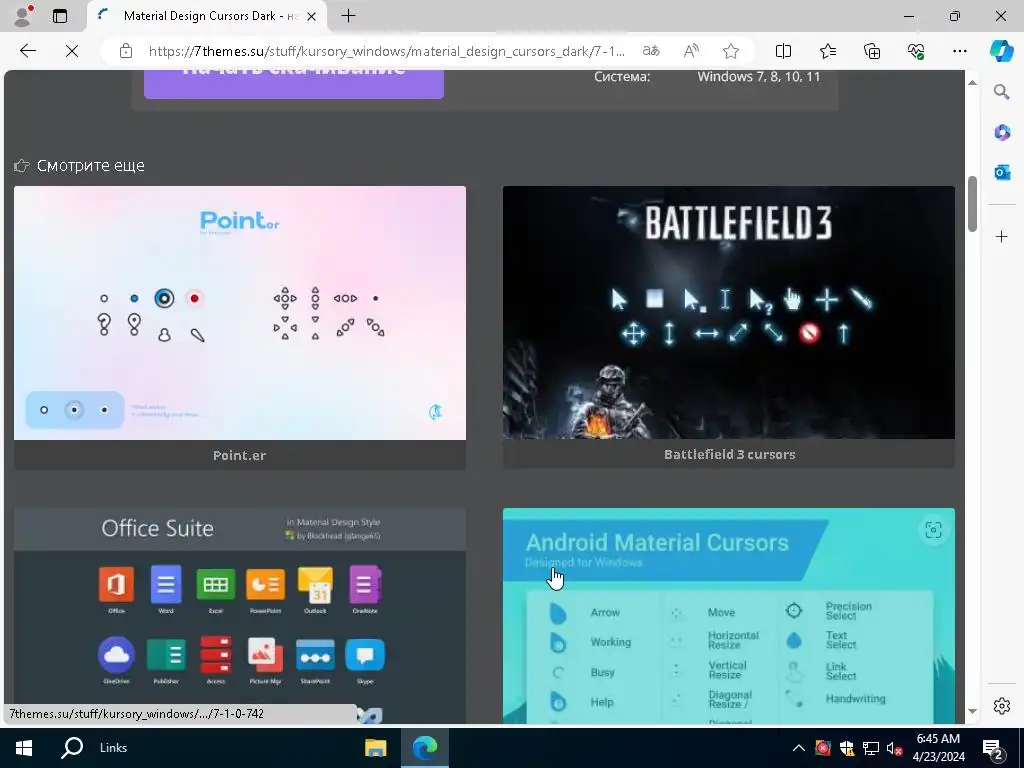
Task: Click the browser back arrow
Action: (x=27, y=51)
